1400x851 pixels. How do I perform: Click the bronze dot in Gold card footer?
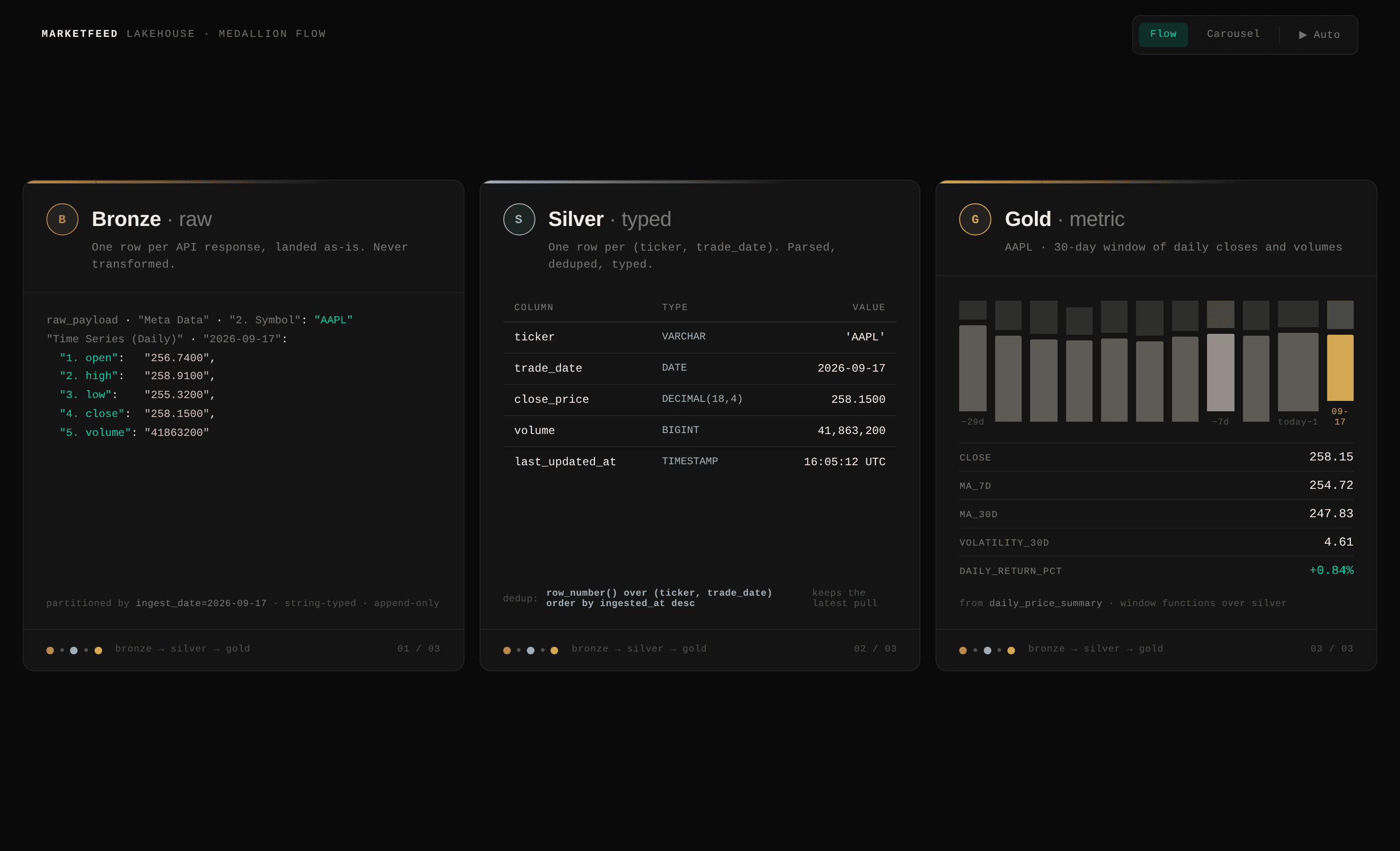click(x=962, y=651)
